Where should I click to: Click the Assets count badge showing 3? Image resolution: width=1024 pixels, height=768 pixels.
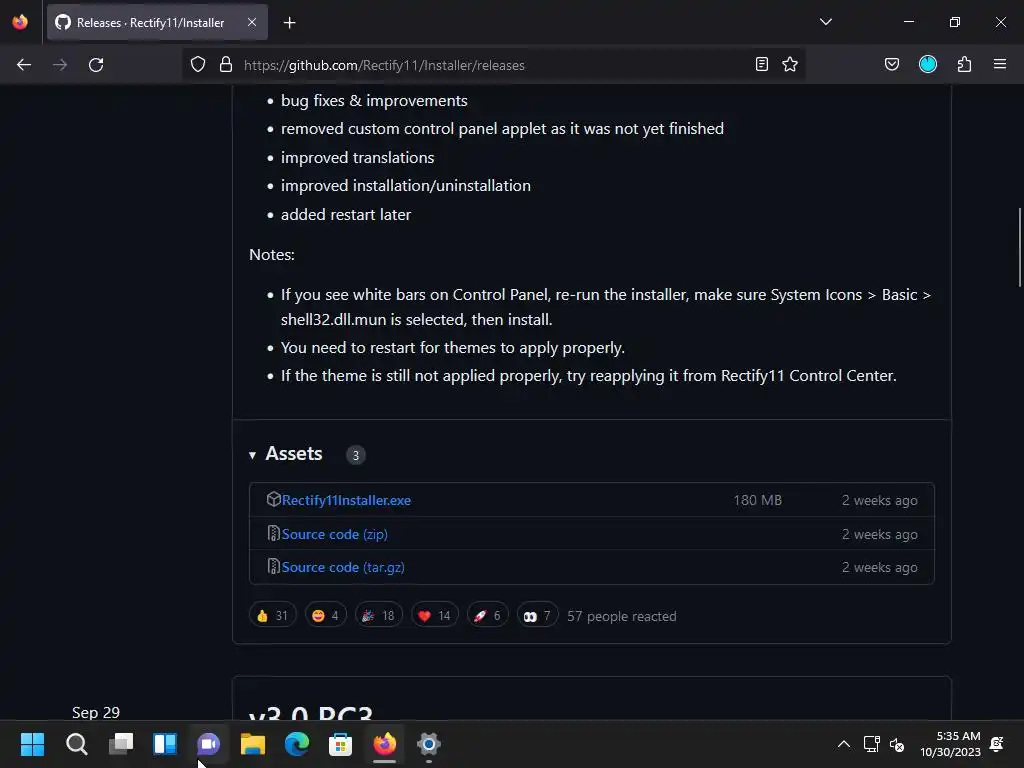point(356,455)
